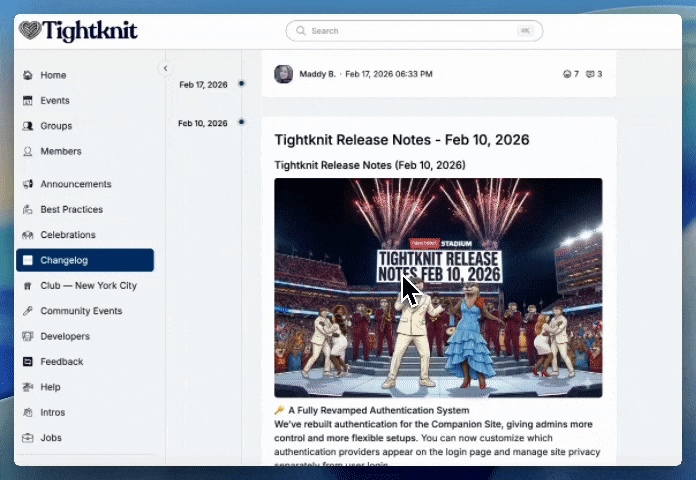
Task: Click the Intros icon
Action: click(x=28, y=412)
